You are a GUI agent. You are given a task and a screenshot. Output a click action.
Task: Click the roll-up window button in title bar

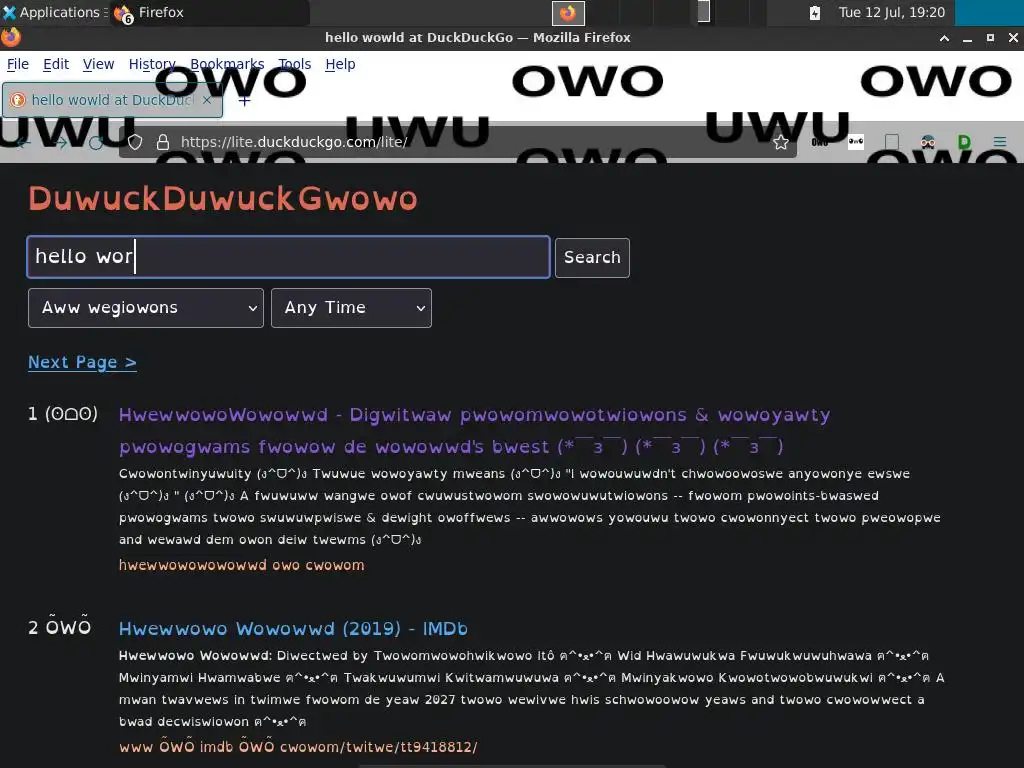[x=944, y=38]
